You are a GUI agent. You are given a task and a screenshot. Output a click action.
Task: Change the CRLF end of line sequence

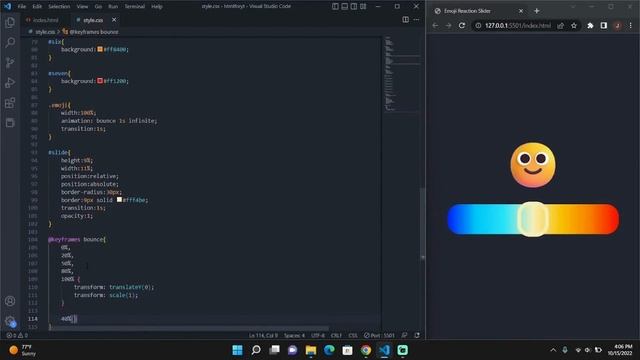[336, 335]
